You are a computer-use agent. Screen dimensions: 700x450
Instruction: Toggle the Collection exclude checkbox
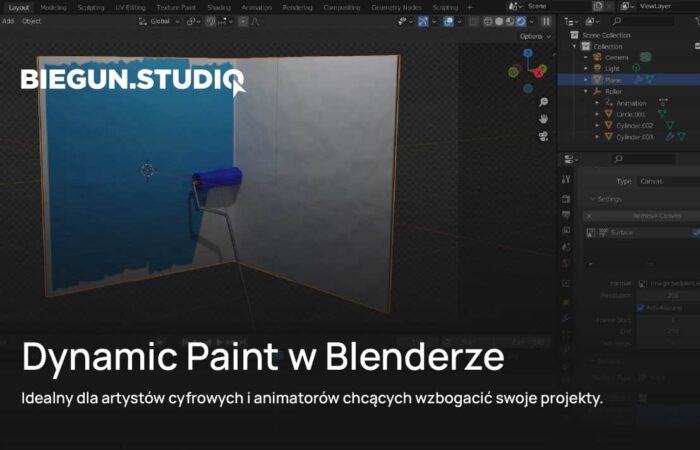pyautogui.click(x=697, y=46)
